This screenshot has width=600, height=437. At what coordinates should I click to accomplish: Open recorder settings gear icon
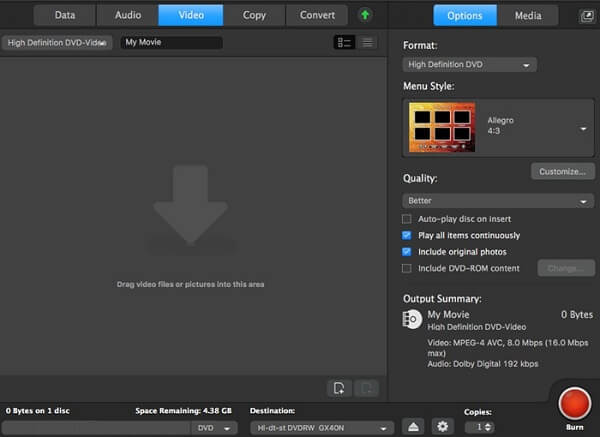pos(441,427)
